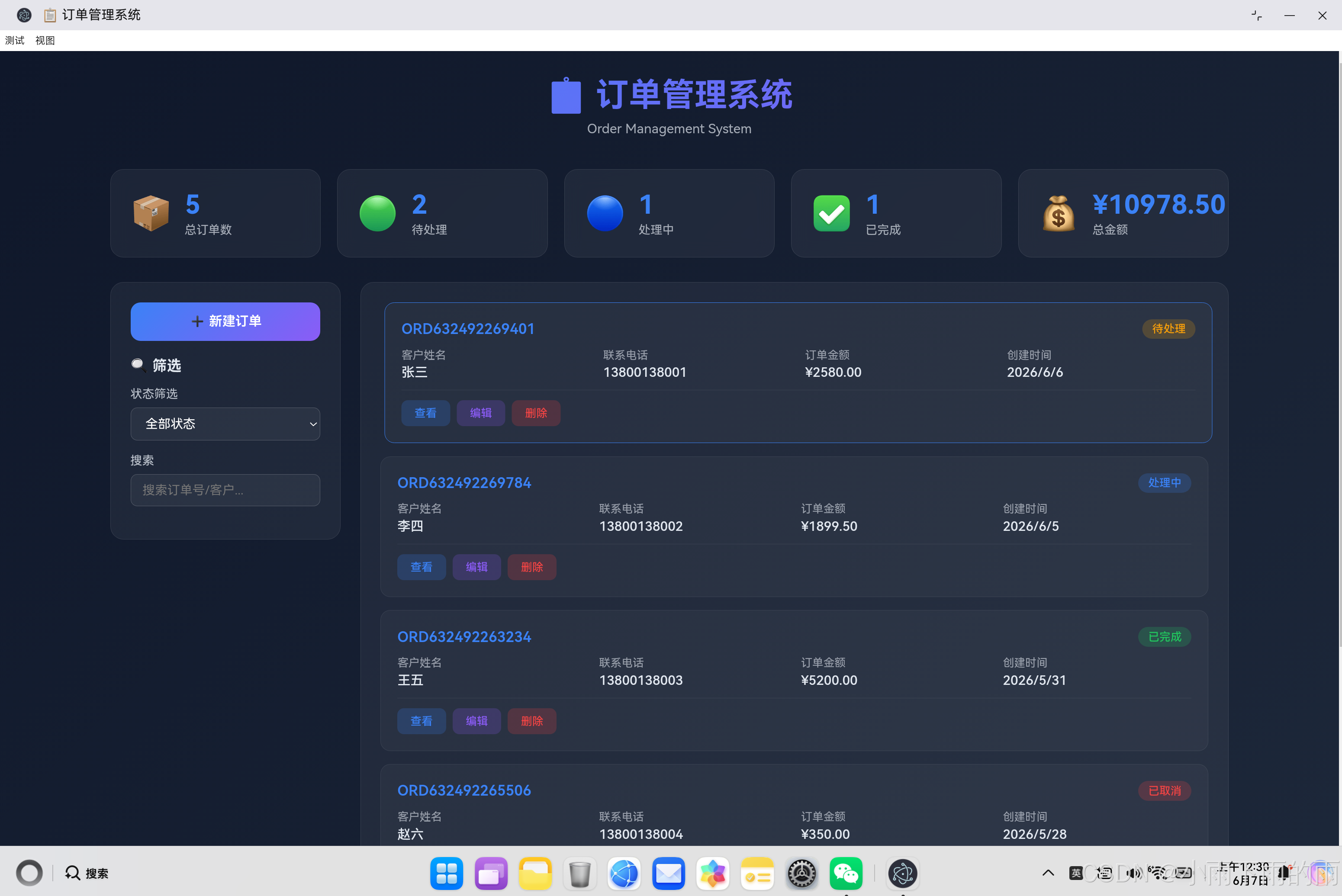Click 删除 for order ORD632492269401
1342x896 pixels.
point(536,413)
